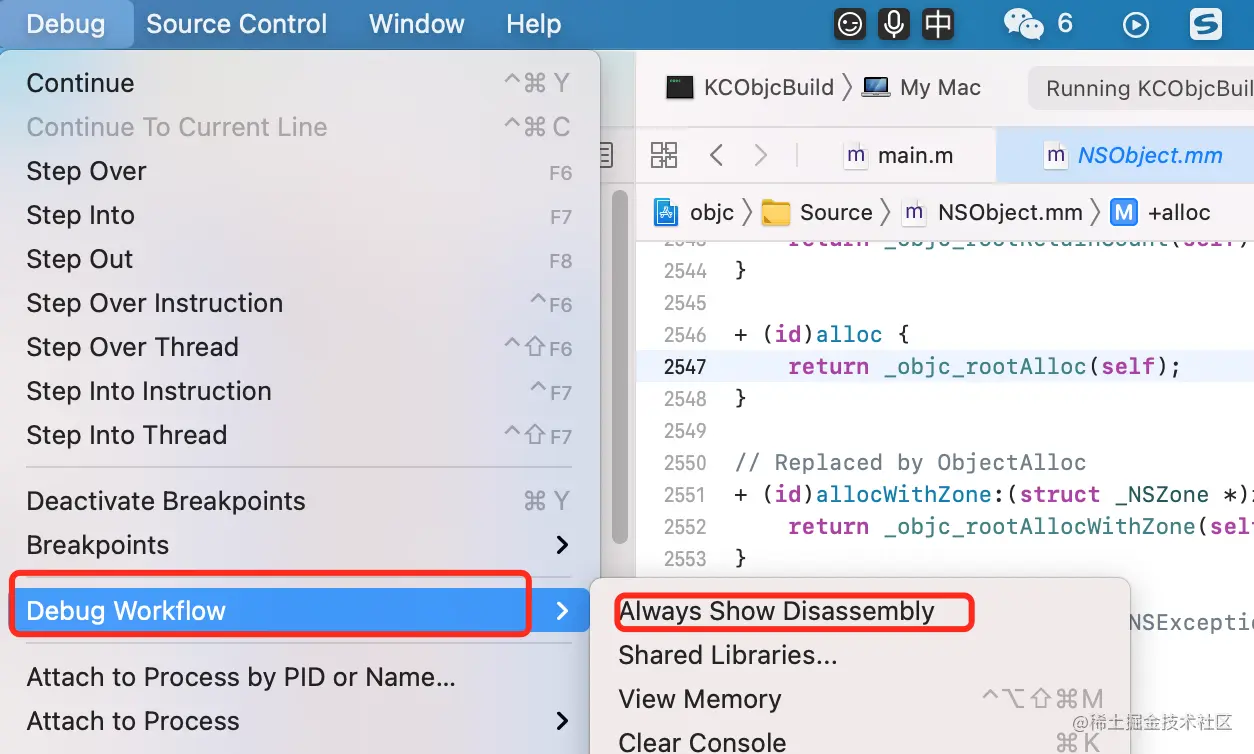Screen dimensions: 1254x754
Task: Click the related items grid icon
Action: pos(664,155)
